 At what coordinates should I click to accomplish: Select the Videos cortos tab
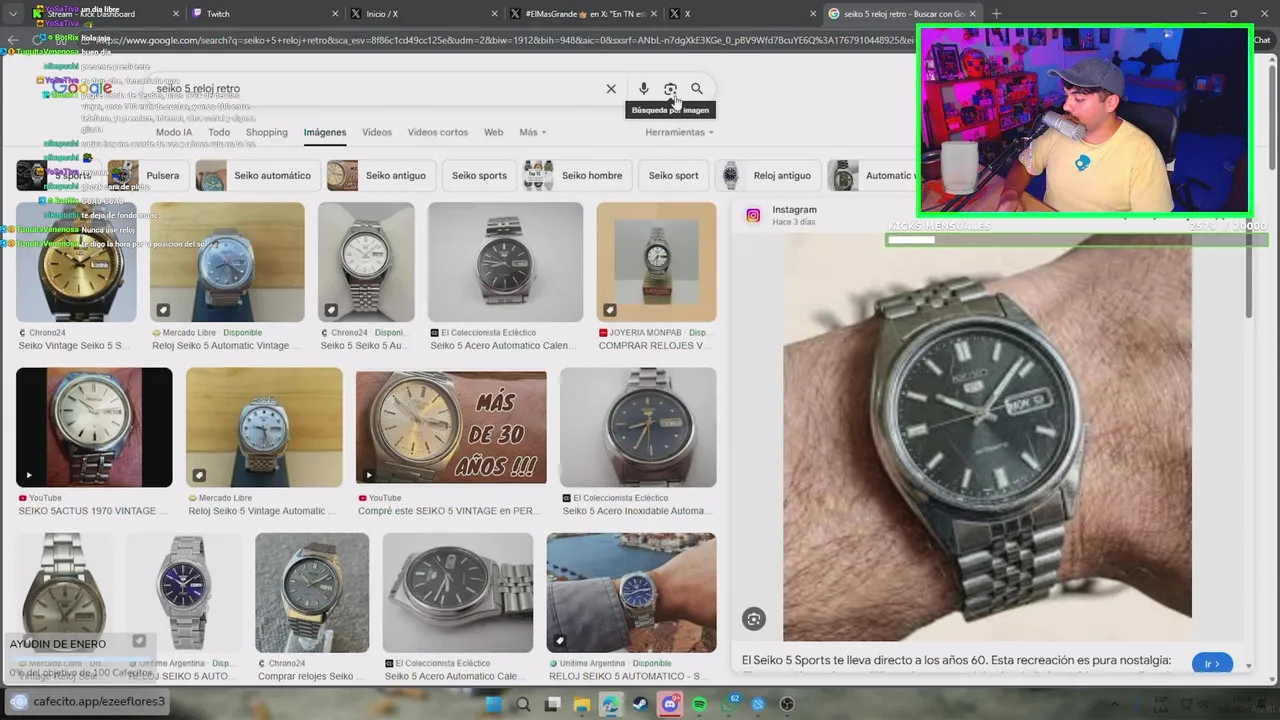click(438, 132)
